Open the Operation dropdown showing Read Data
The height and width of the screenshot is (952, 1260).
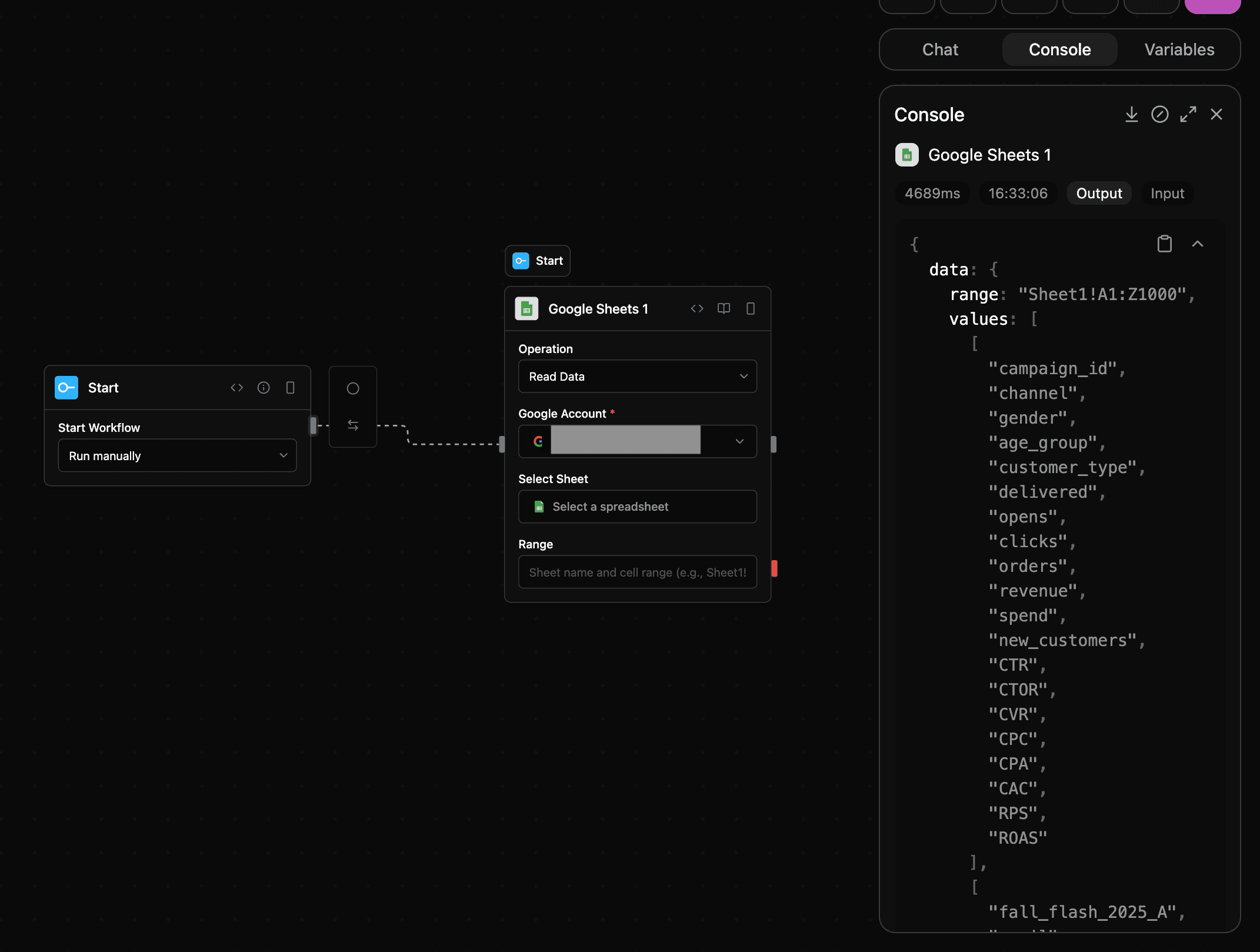(x=637, y=376)
